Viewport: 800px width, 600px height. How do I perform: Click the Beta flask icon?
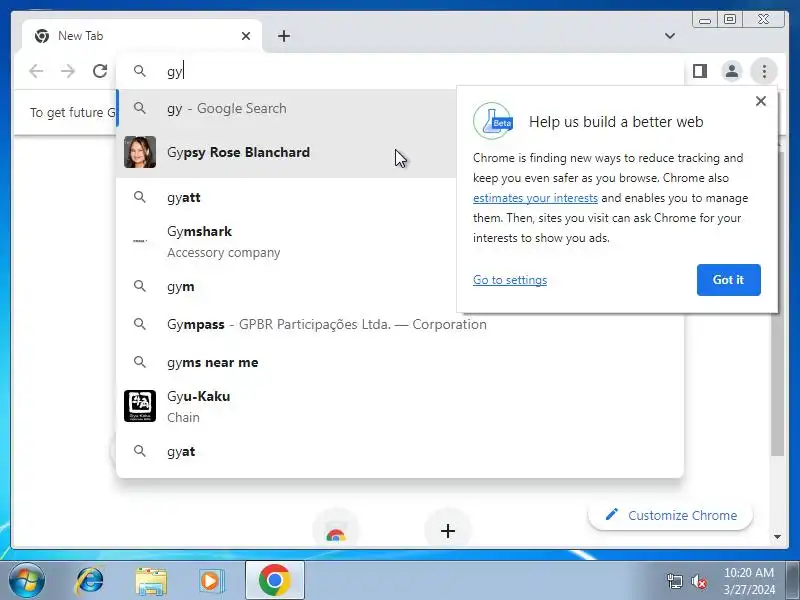[492, 121]
